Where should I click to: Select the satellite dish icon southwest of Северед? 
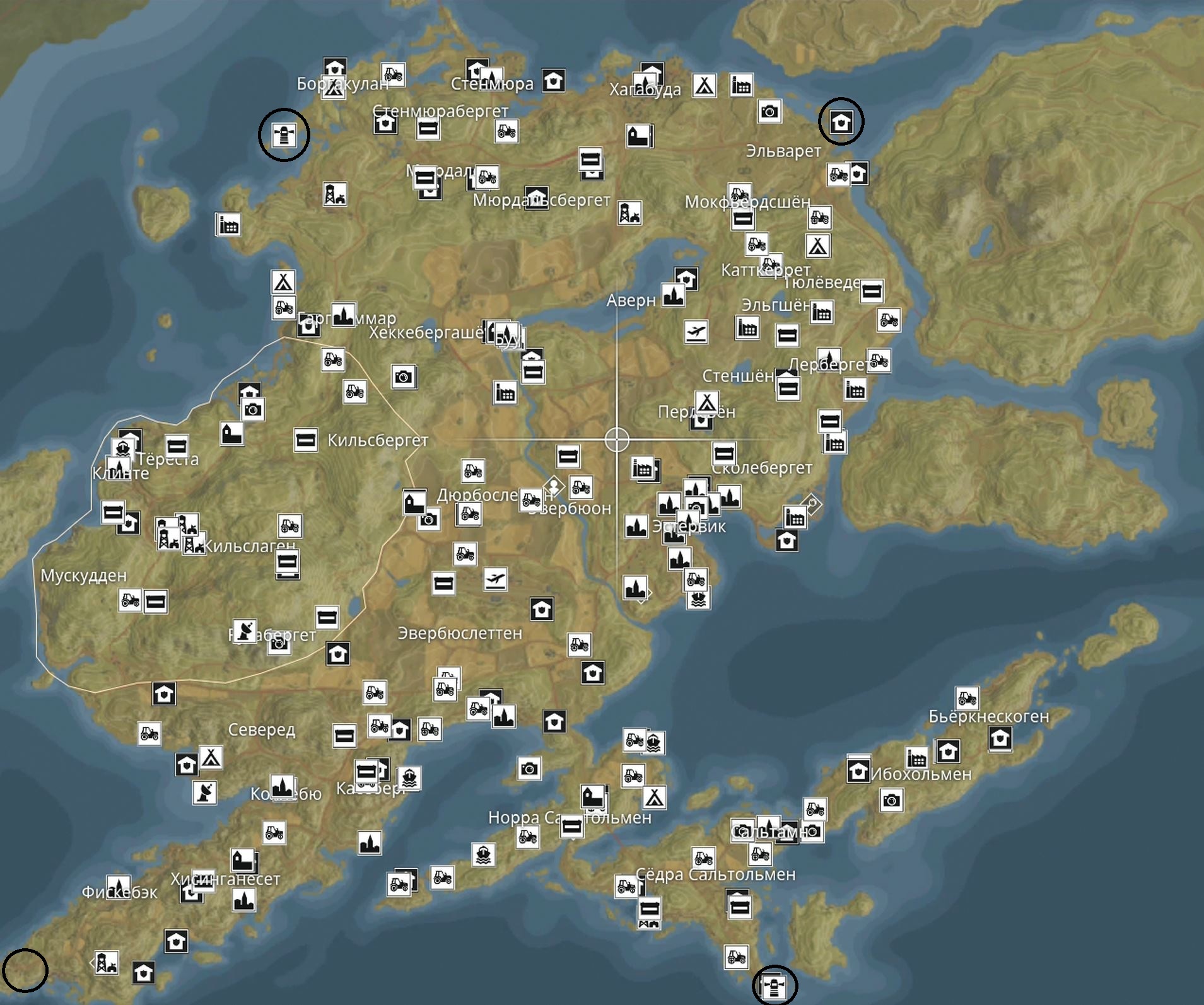point(204,792)
